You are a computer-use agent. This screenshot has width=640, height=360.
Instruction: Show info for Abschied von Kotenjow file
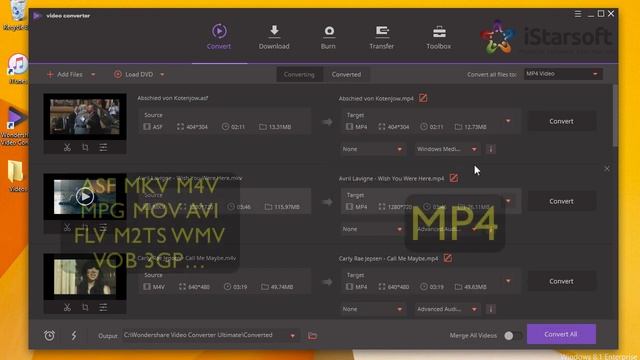point(491,149)
